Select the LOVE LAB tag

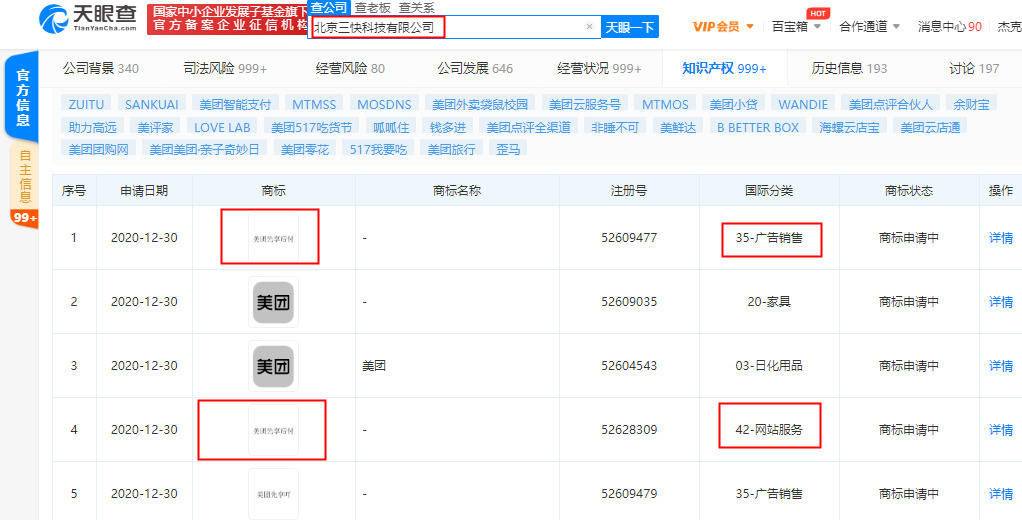coord(221,127)
